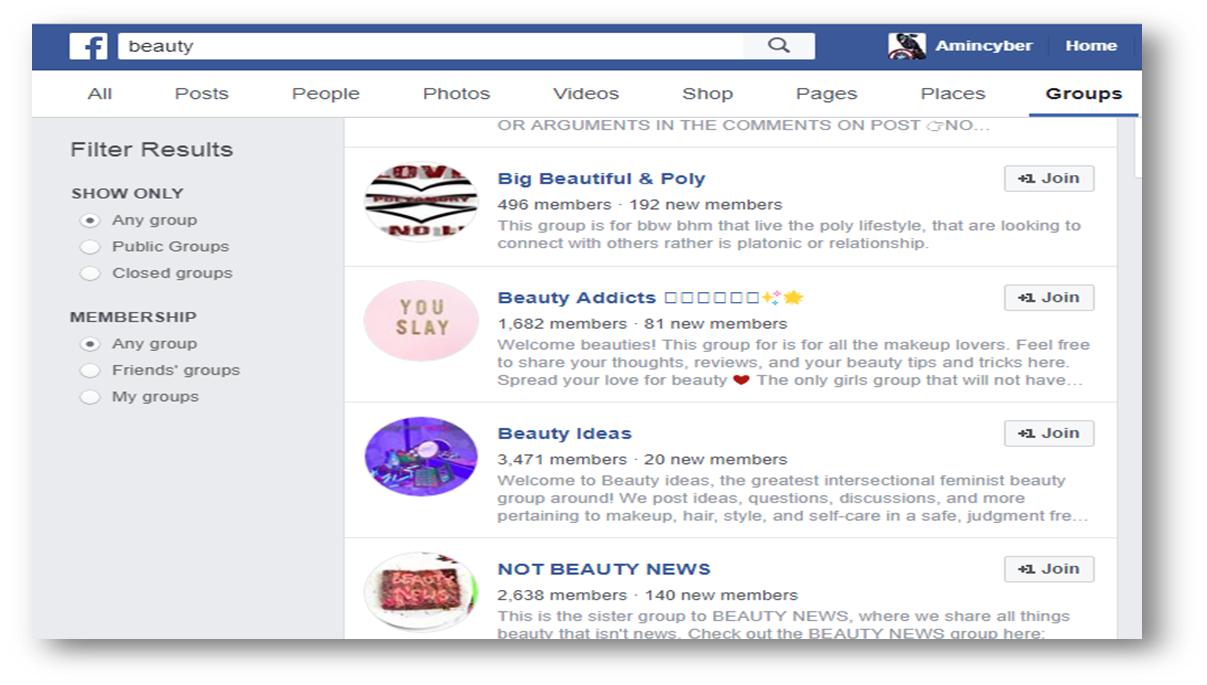Image resolution: width=1207 pixels, height=685 pixels.
Task: Go to Home in top bar
Action: click(x=1091, y=46)
